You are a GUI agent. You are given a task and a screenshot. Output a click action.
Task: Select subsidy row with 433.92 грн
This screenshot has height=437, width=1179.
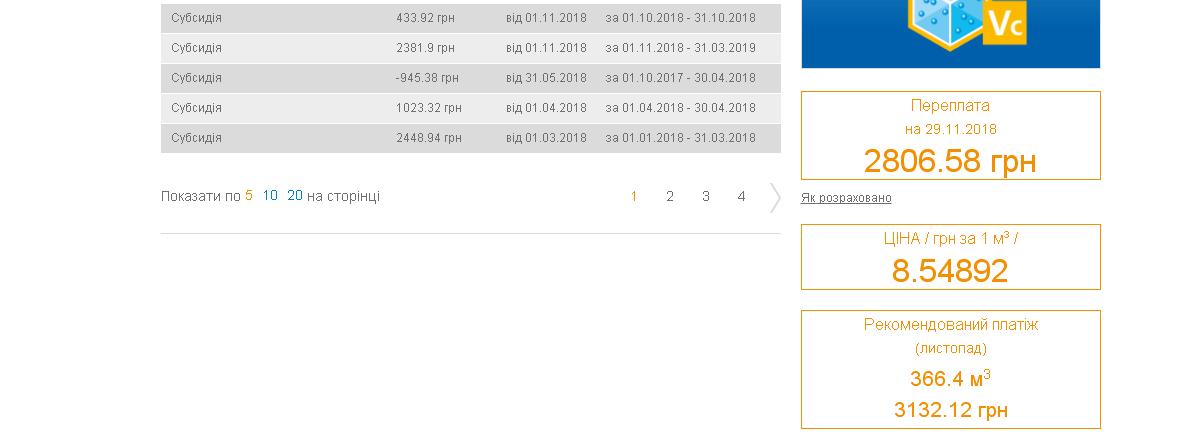[471, 18]
